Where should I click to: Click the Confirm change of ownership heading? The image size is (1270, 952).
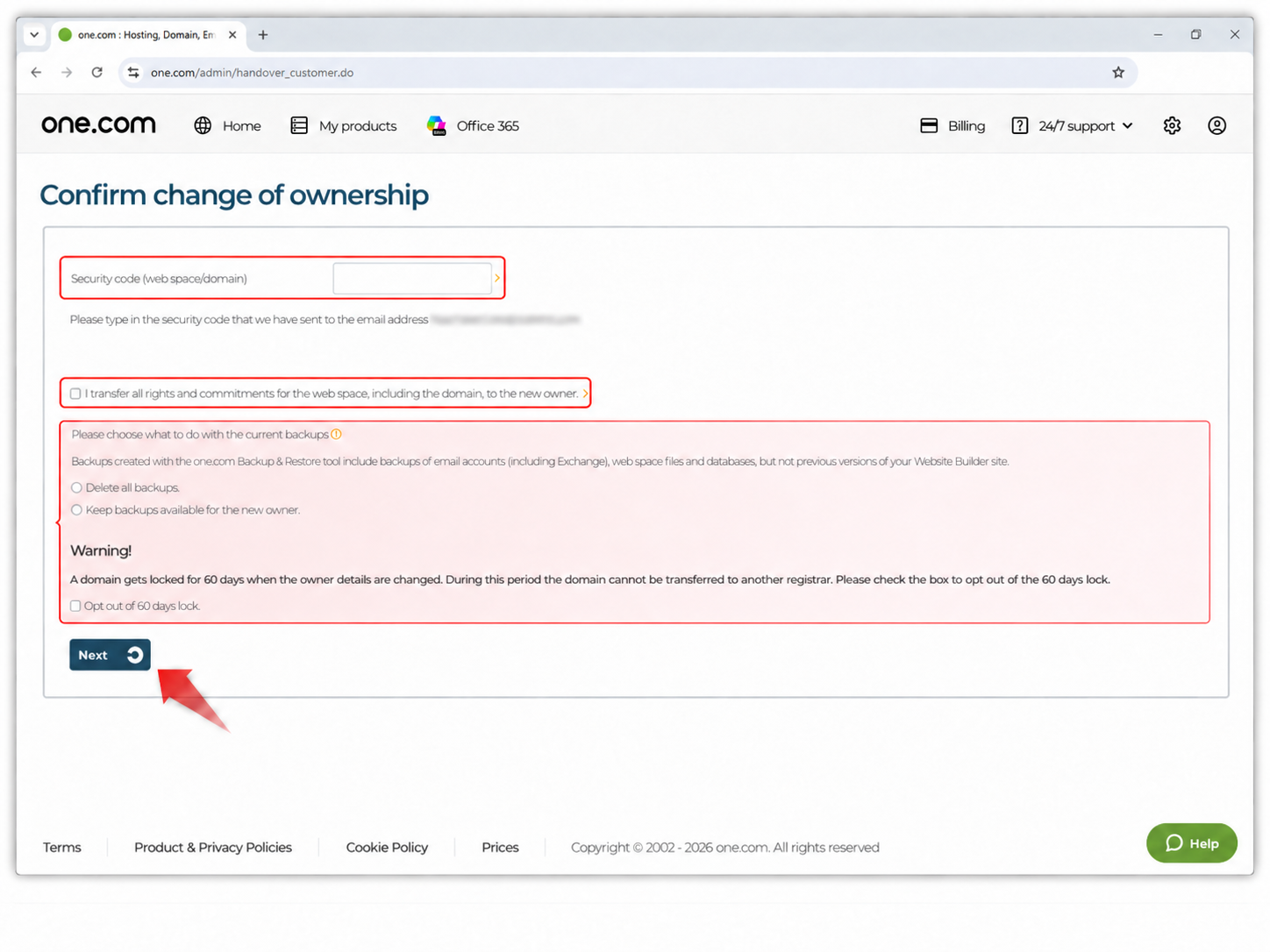coord(234,195)
